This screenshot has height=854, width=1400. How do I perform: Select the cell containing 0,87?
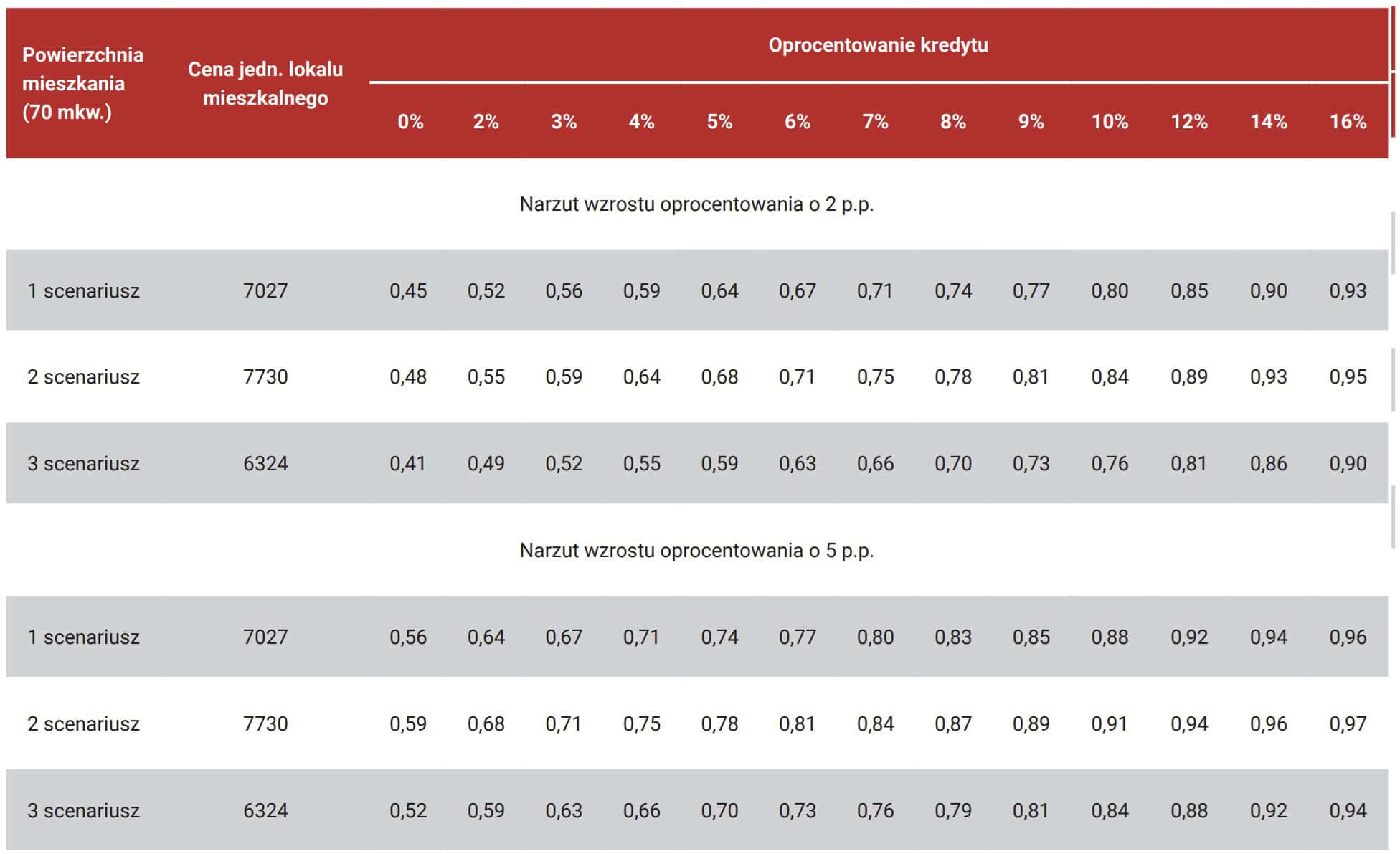click(952, 724)
